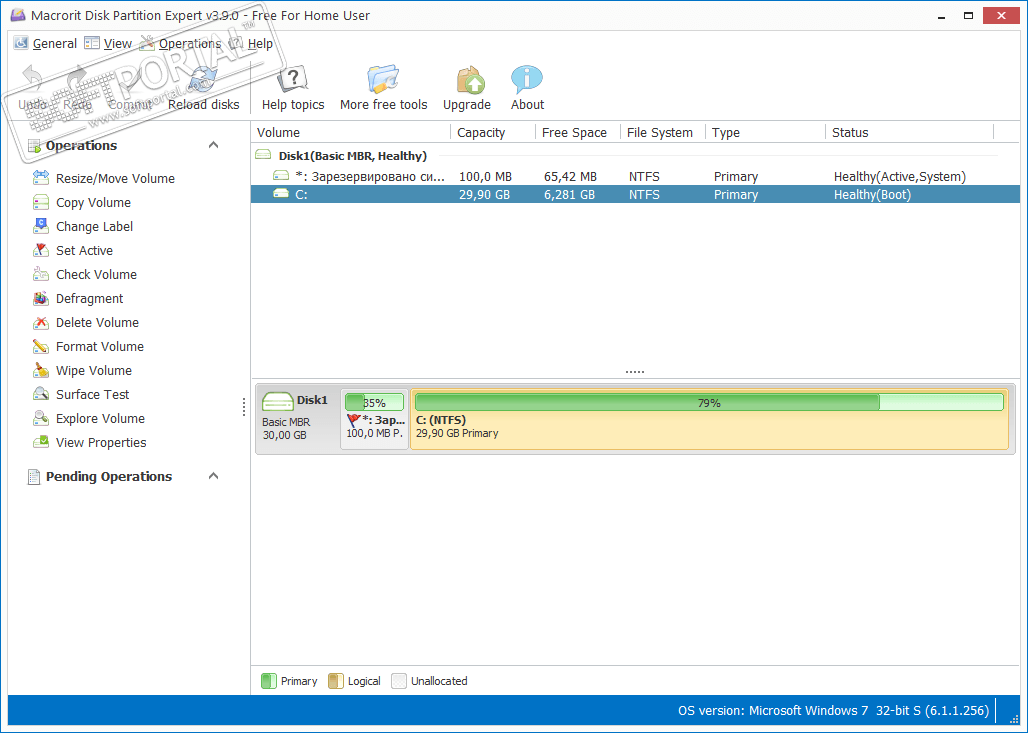
Task: Sort by the File System column header
Action: click(x=663, y=132)
